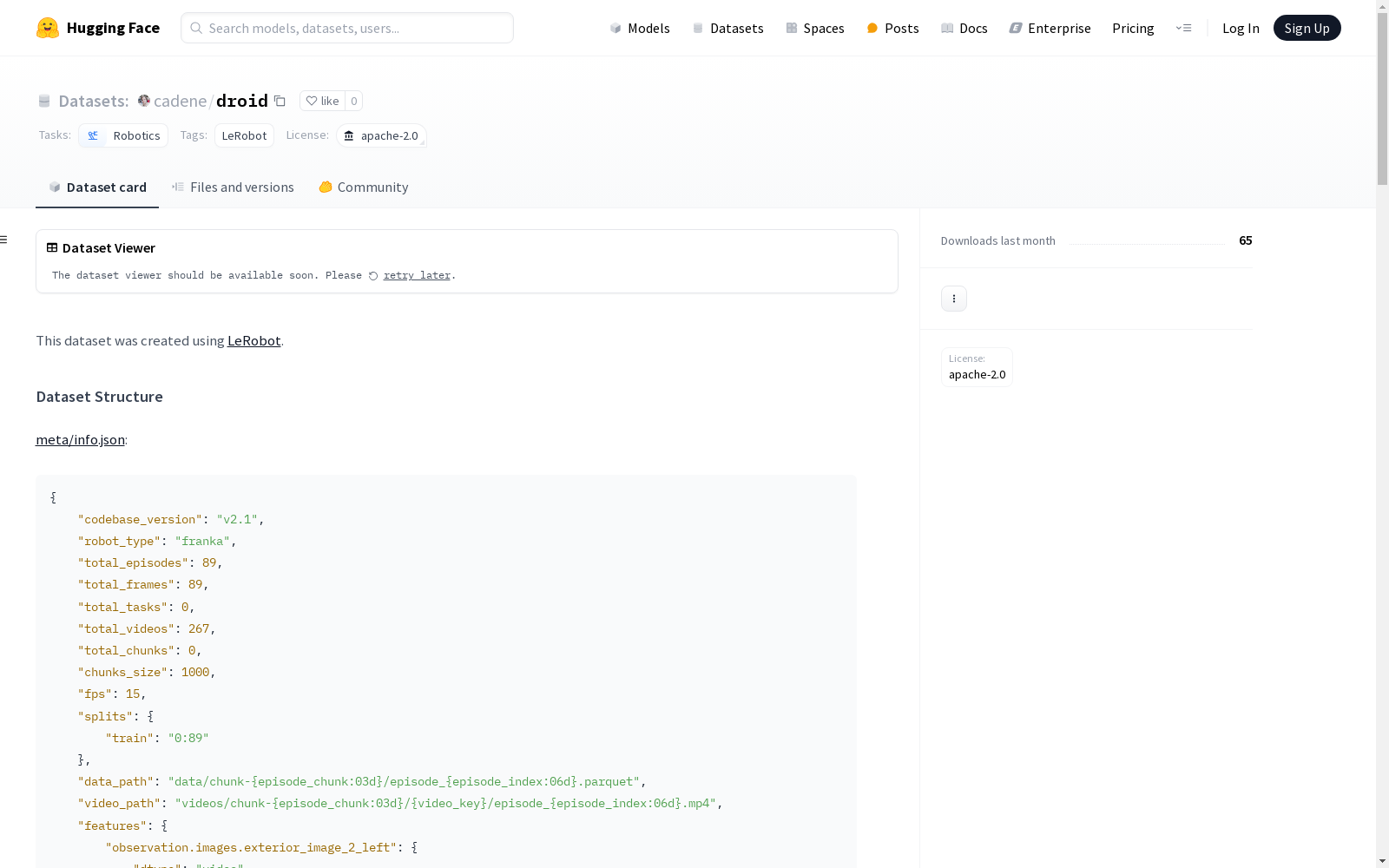Open the Models page from navbar
The width and height of the screenshot is (1389, 868).
pyautogui.click(x=640, y=28)
